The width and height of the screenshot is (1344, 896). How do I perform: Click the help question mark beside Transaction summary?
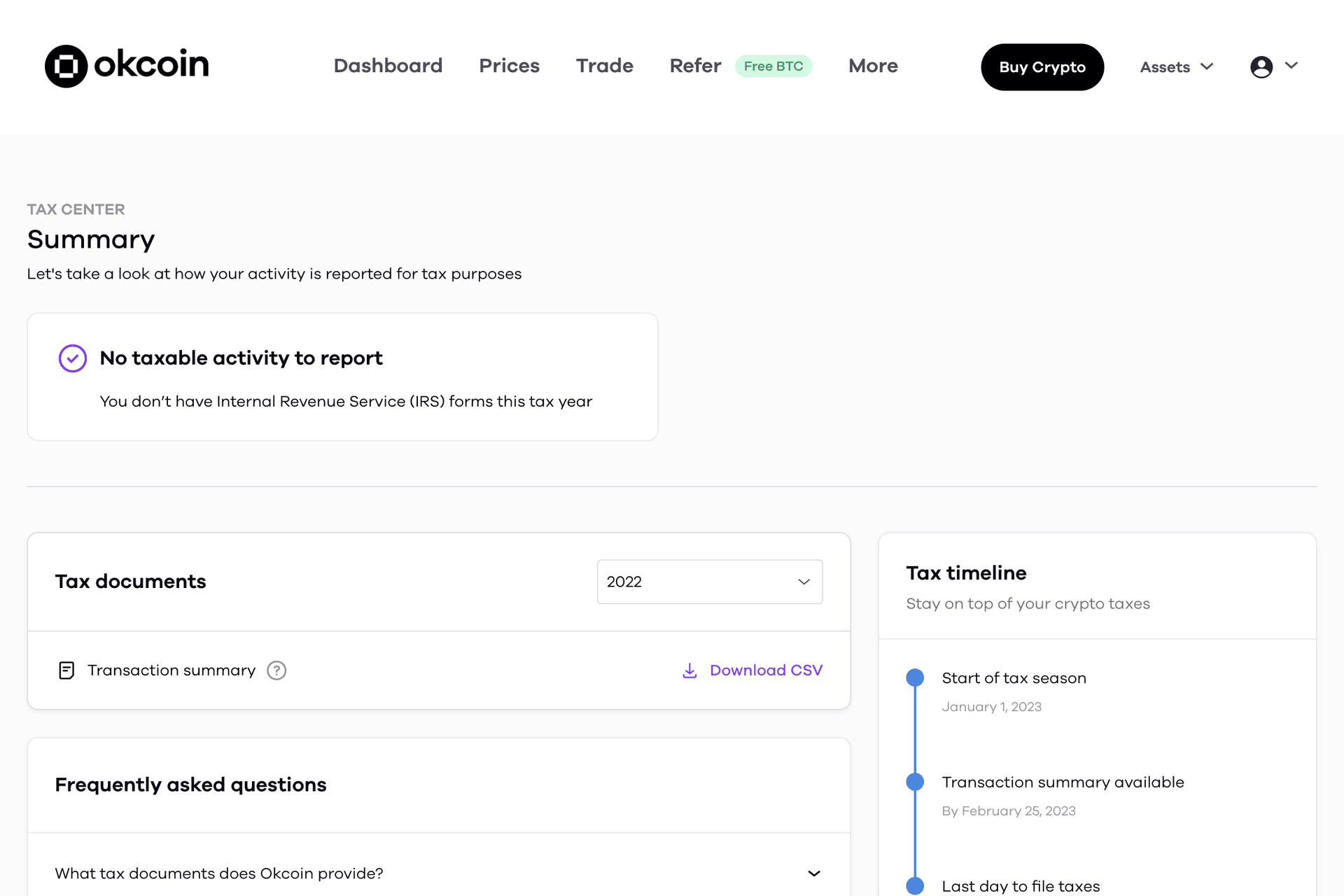tap(276, 670)
